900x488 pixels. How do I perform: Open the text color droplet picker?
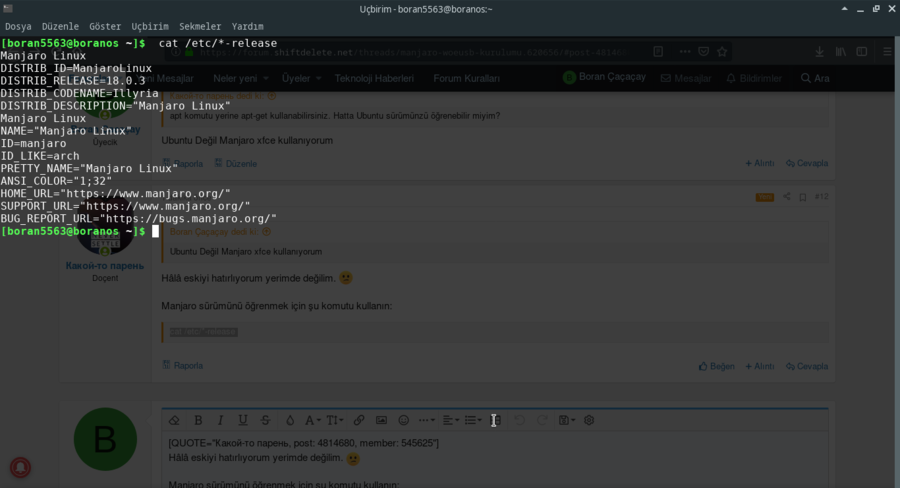(x=290, y=420)
